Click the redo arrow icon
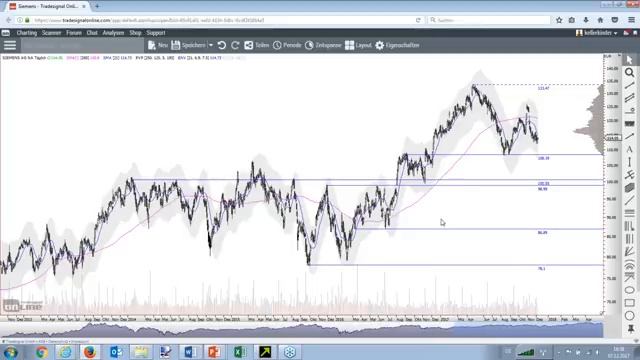Screen dimensions: 640x360 [235, 45]
